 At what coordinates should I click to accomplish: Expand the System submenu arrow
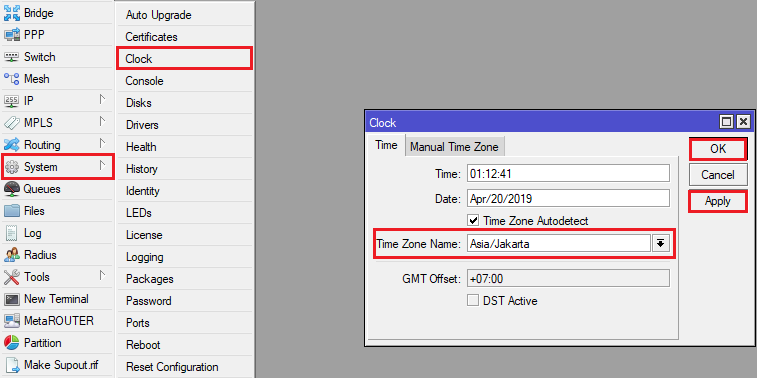(102, 166)
